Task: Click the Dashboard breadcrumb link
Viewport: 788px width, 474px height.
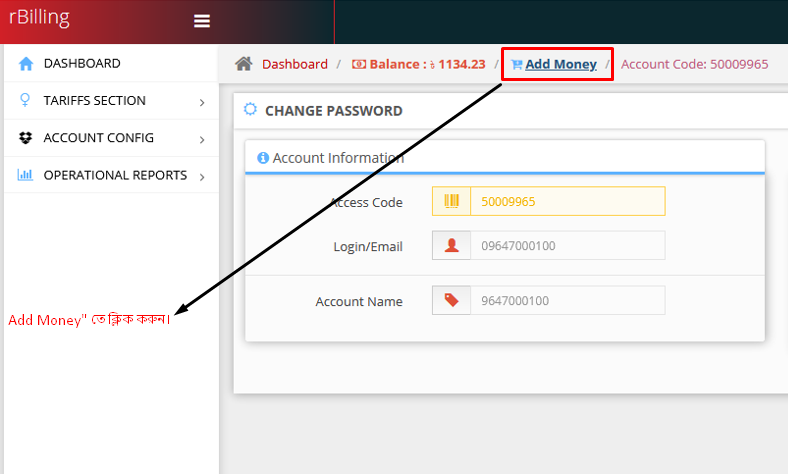Action: coord(295,64)
